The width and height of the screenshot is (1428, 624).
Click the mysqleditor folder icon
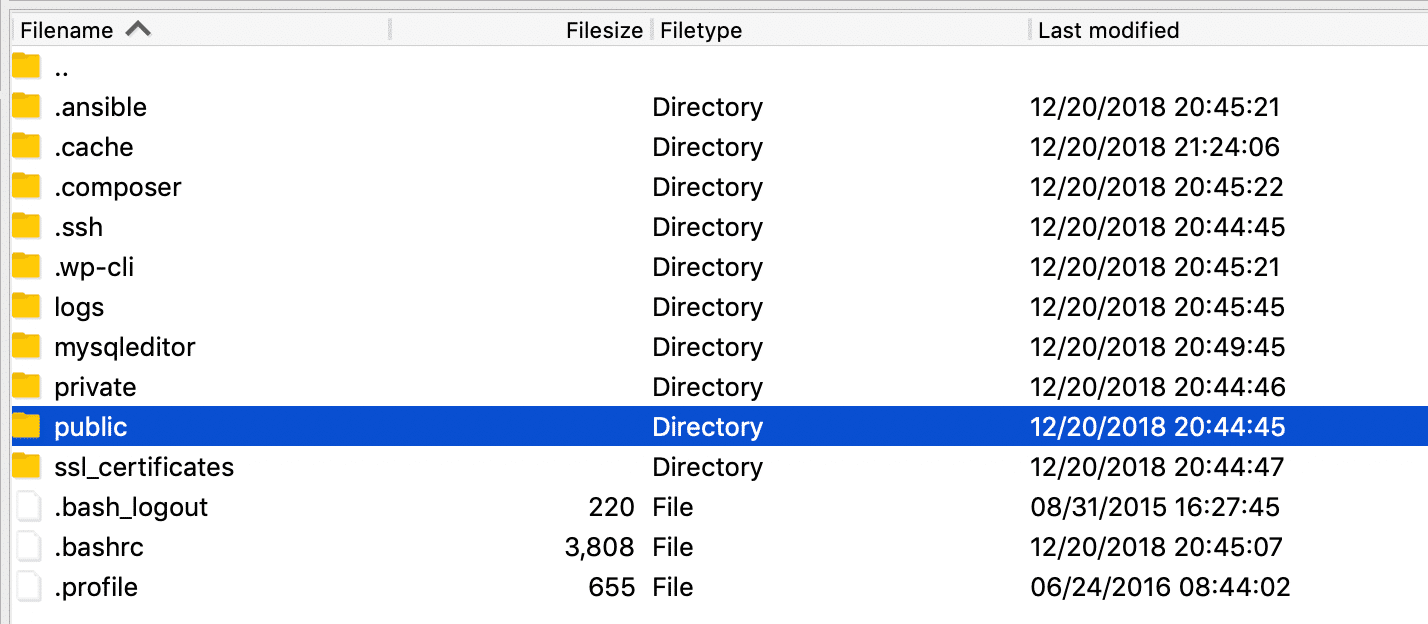pos(27,346)
